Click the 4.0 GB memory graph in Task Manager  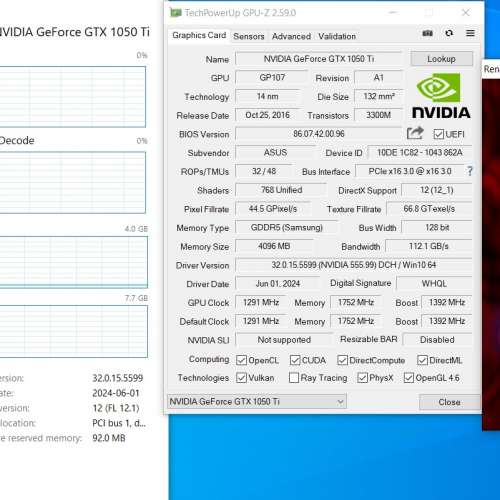[74, 262]
